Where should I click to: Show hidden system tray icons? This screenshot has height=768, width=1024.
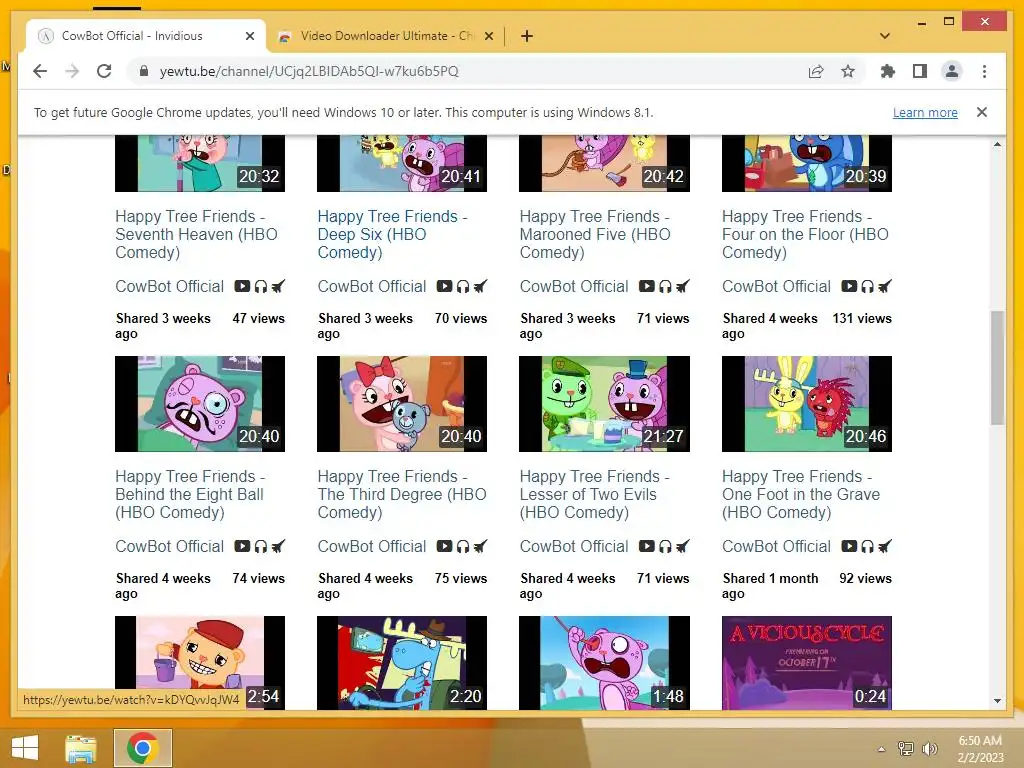click(882, 749)
